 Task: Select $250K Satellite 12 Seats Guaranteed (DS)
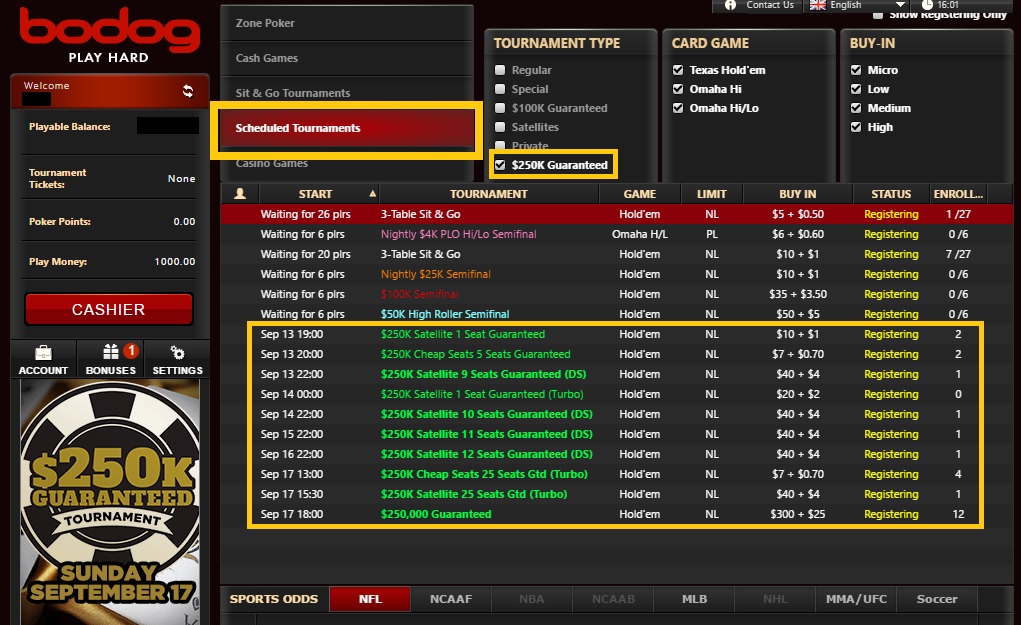(x=615, y=454)
